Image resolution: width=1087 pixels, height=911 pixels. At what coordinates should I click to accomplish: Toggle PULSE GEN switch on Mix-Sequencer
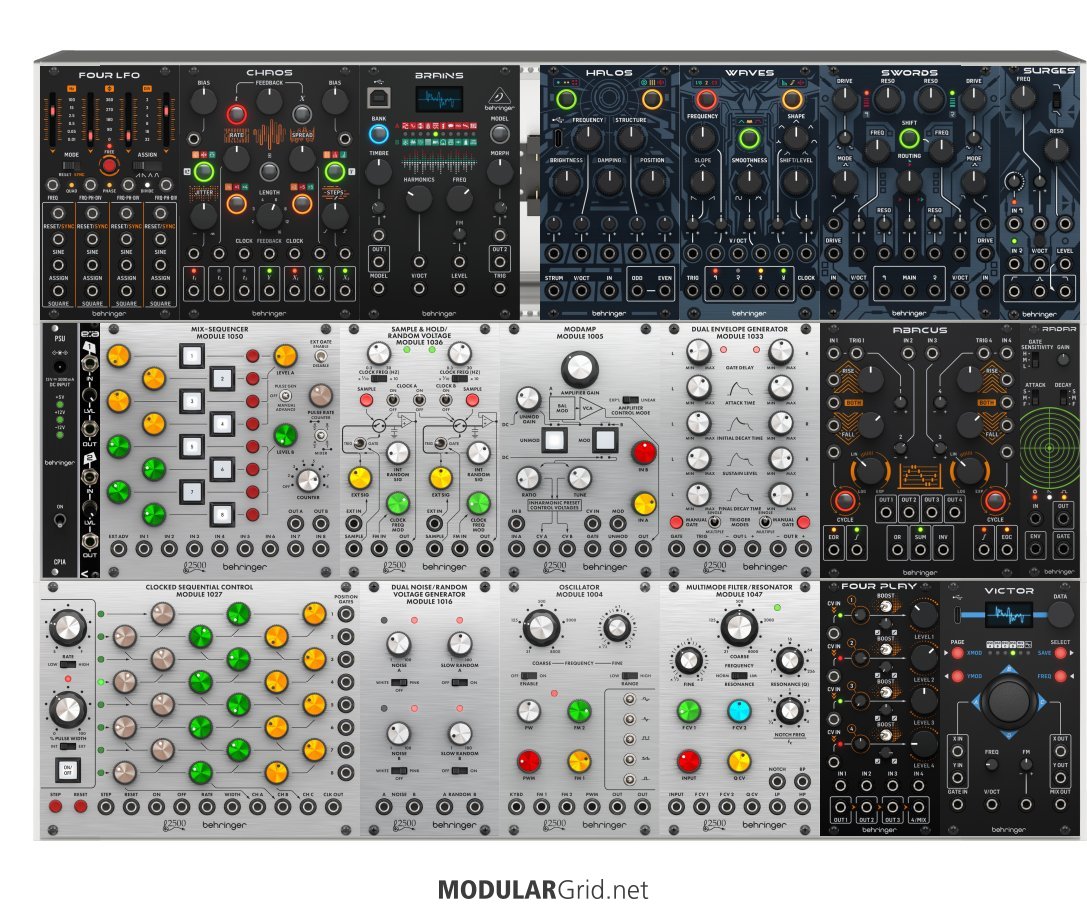284,396
